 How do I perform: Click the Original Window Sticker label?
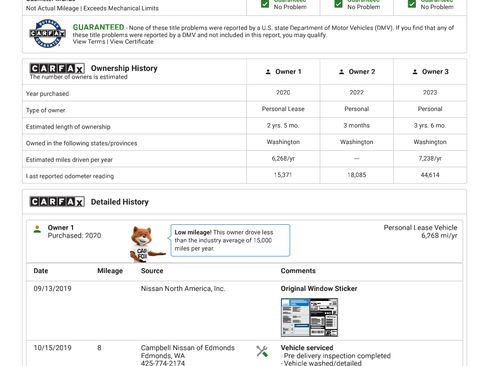[319, 289]
